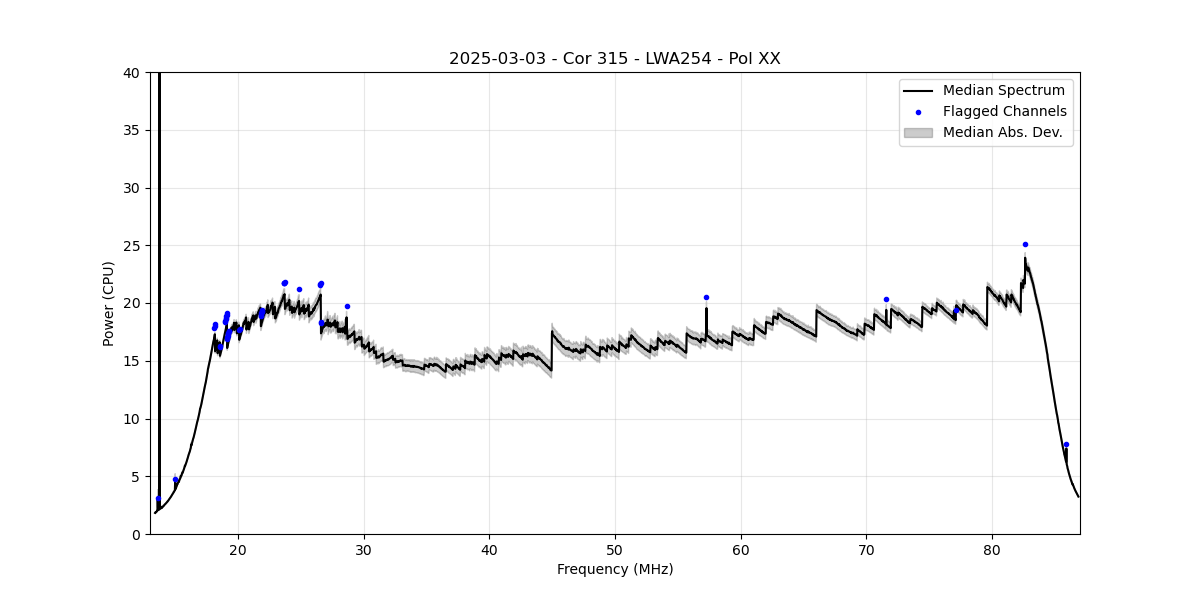1200x600 pixels.
Task: Select the flagged dot near 15 MHz on the rising edge
Action: (x=175, y=479)
